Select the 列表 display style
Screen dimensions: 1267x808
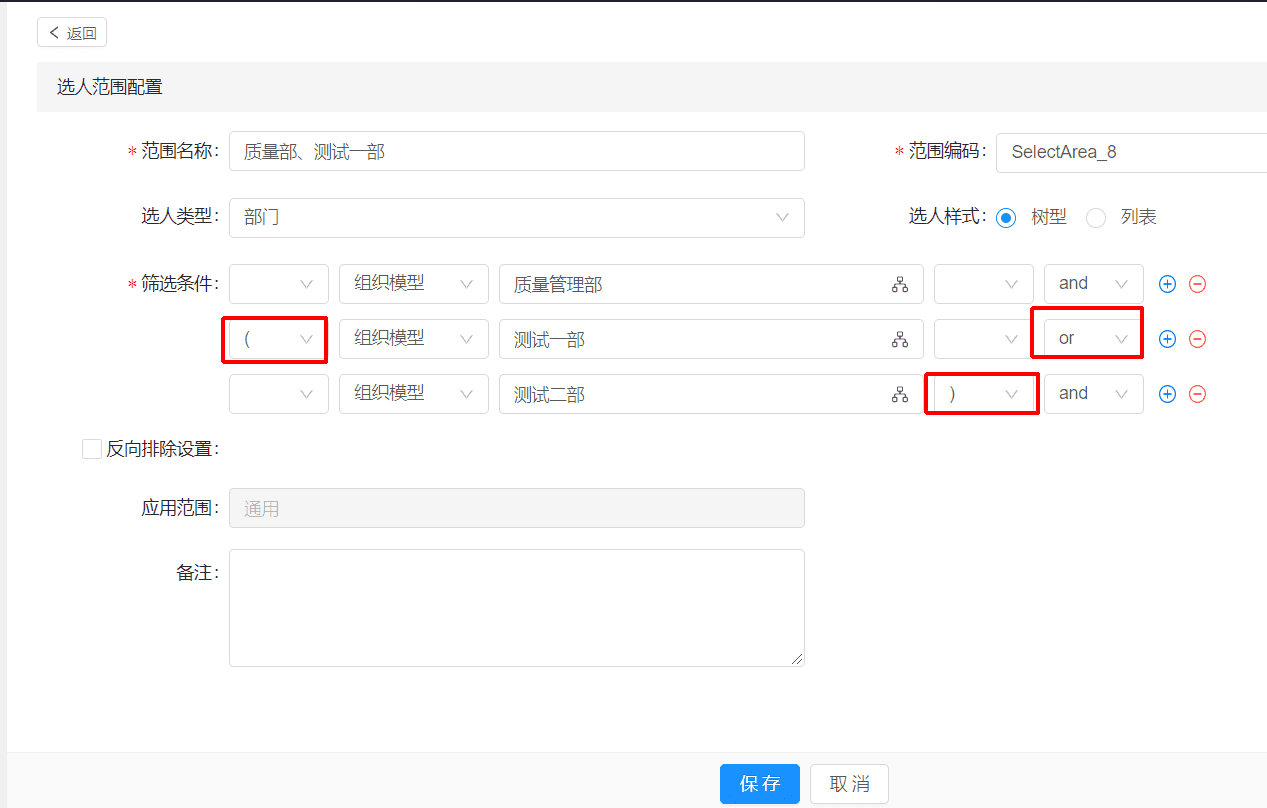pyautogui.click(x=1096, y=217)
